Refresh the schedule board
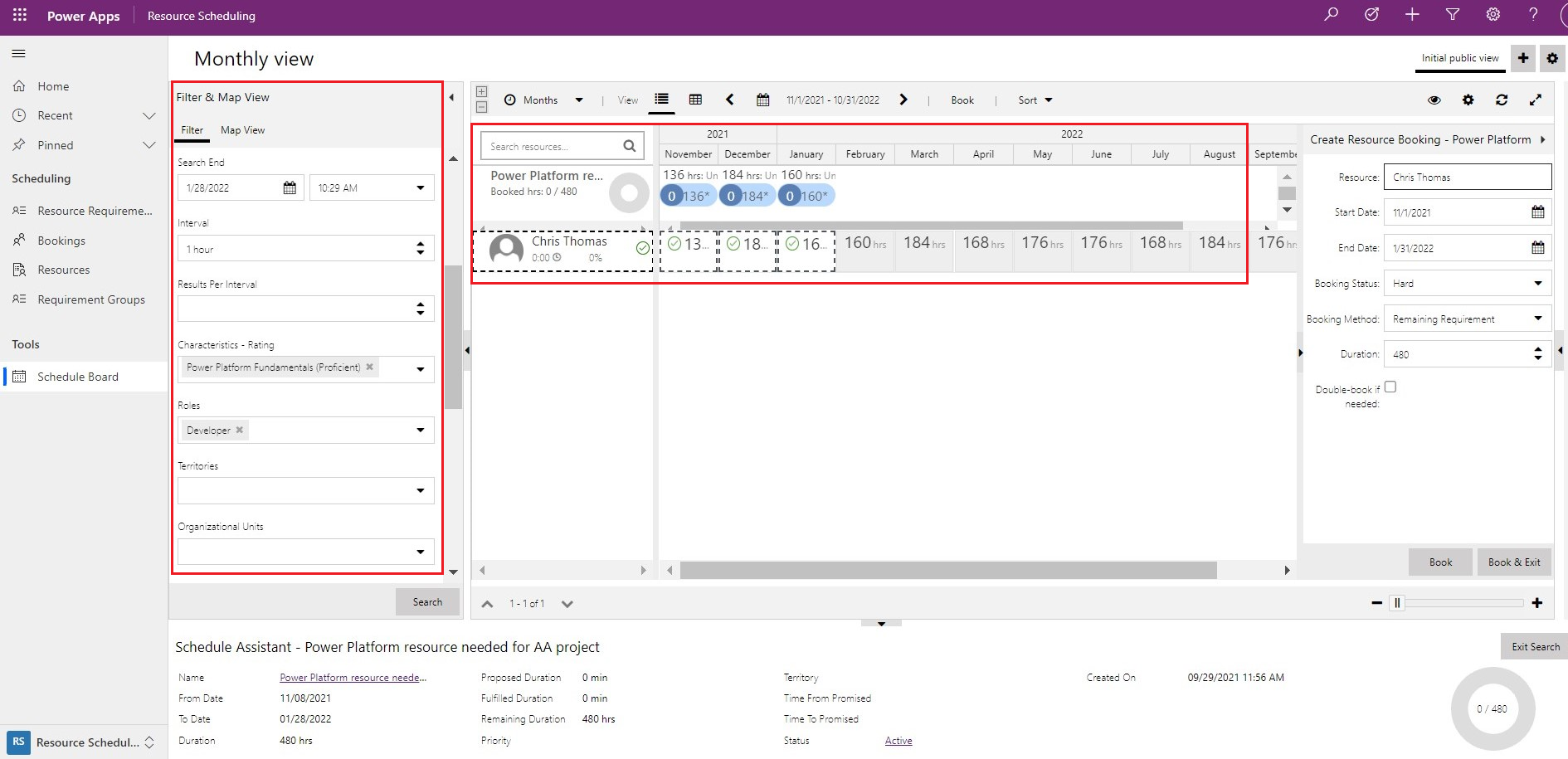Image resolution: width=1568 pixels, height=759 pixels. click(x=1502, y=100)
